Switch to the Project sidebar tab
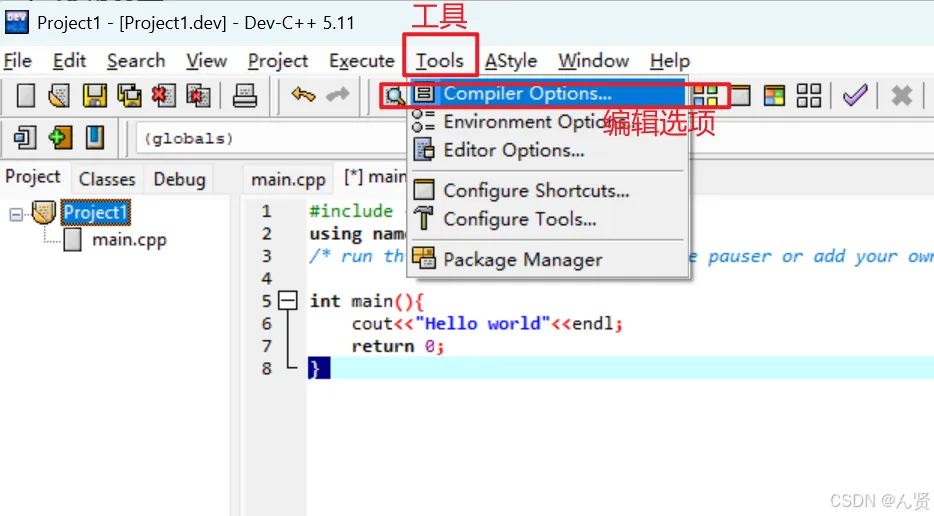Image resolution: width=934 pixels, height=516 pixels. click(x=33, y=177)
